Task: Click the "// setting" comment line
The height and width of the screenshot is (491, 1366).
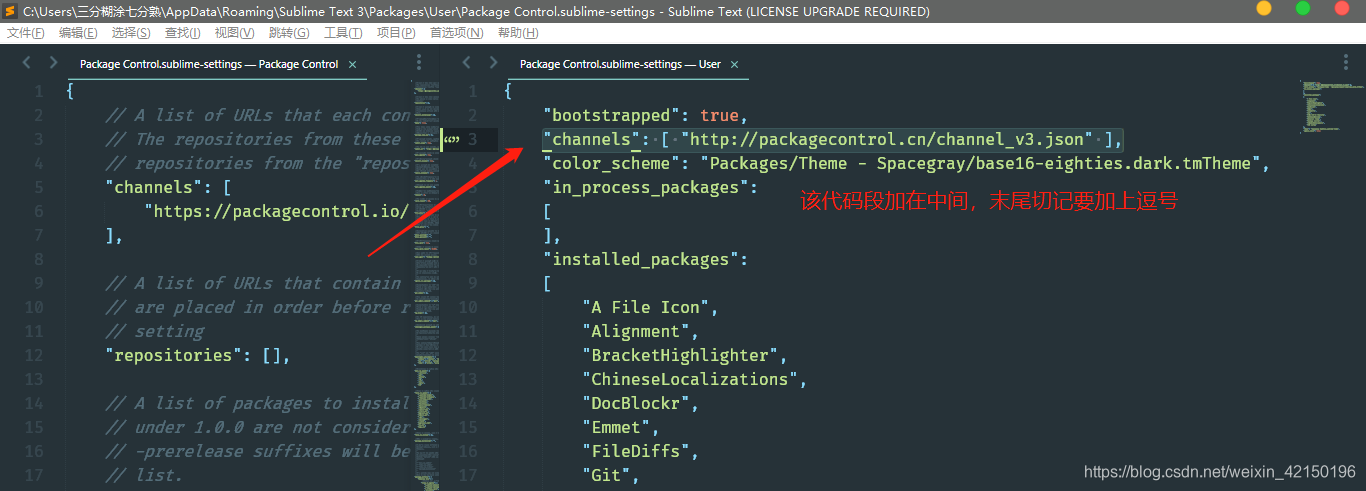Action: coord(154,331)
